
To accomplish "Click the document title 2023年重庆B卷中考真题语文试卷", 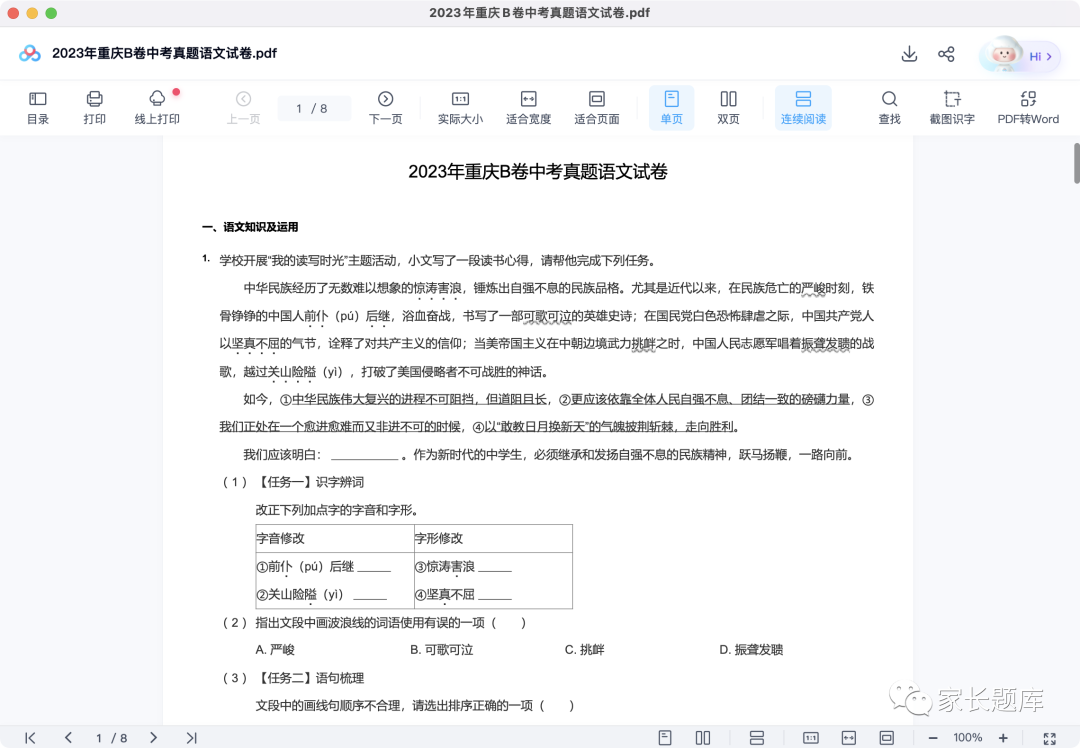I will coord(538,172).
